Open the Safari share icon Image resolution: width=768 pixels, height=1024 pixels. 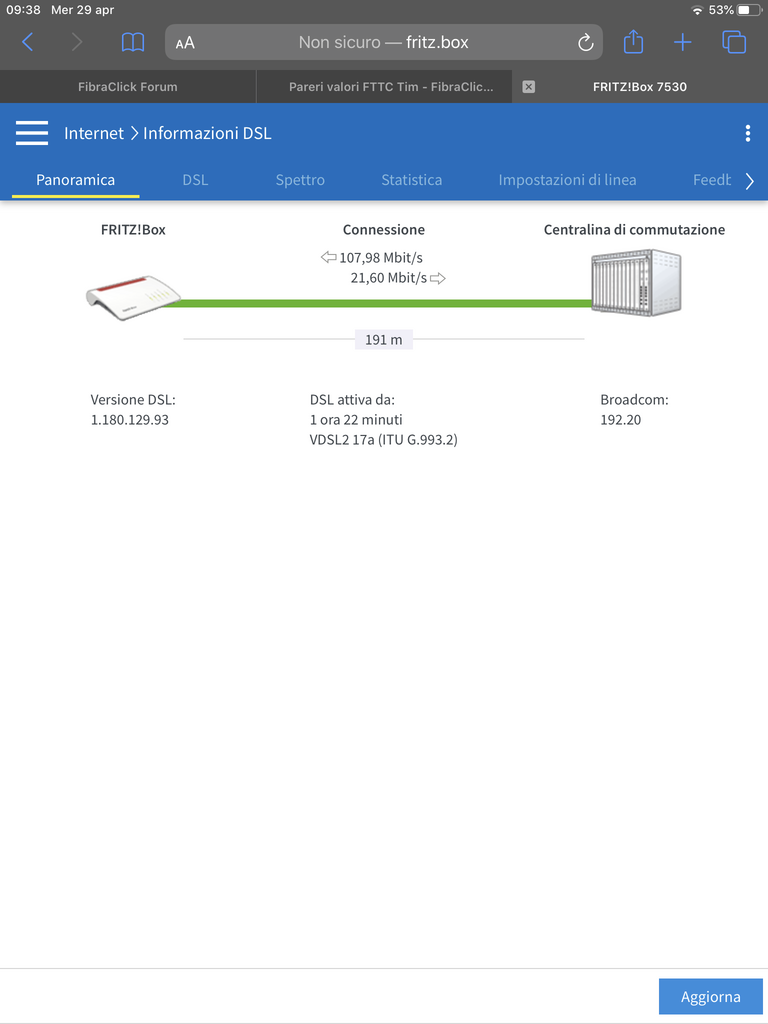633,42
